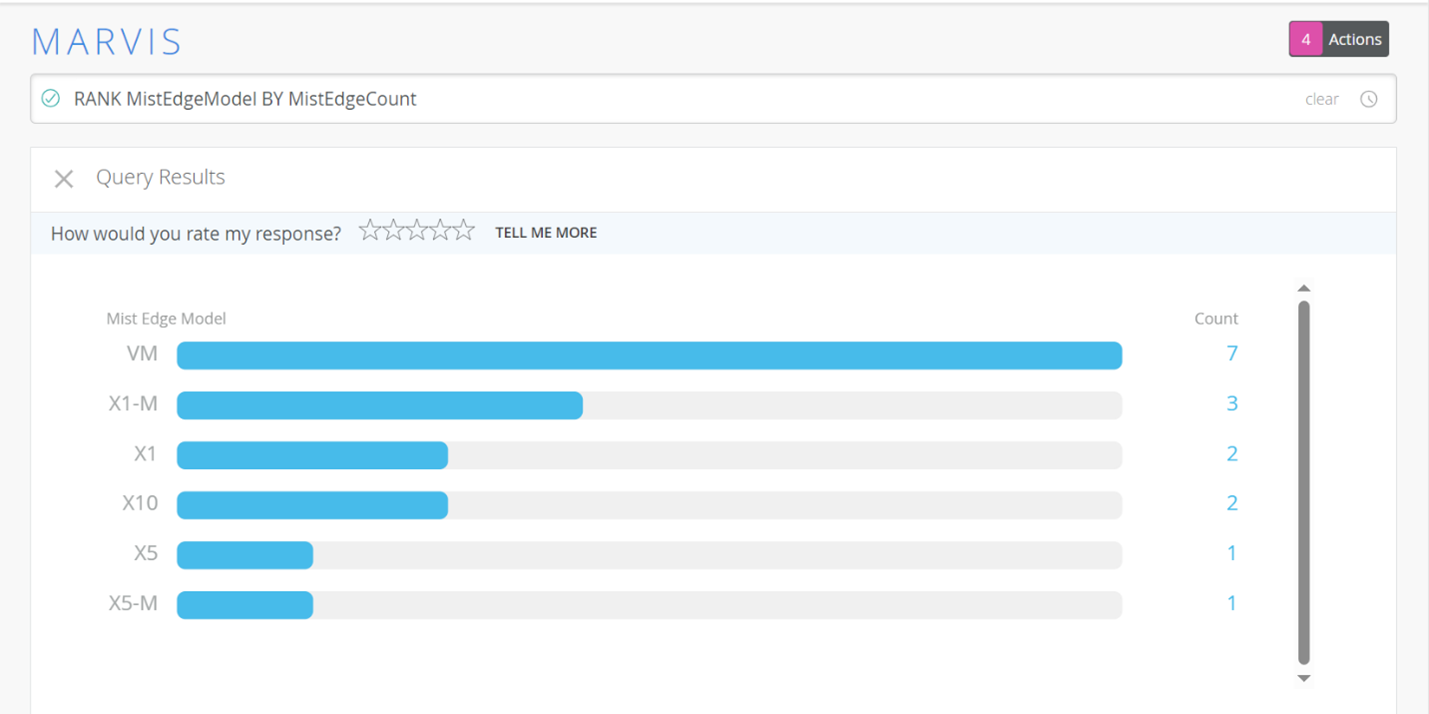Image resolution: width=1429 pixels, height=714 pixels.
Task: Click the count 7 for VM
Action: tap(1232, 353)
